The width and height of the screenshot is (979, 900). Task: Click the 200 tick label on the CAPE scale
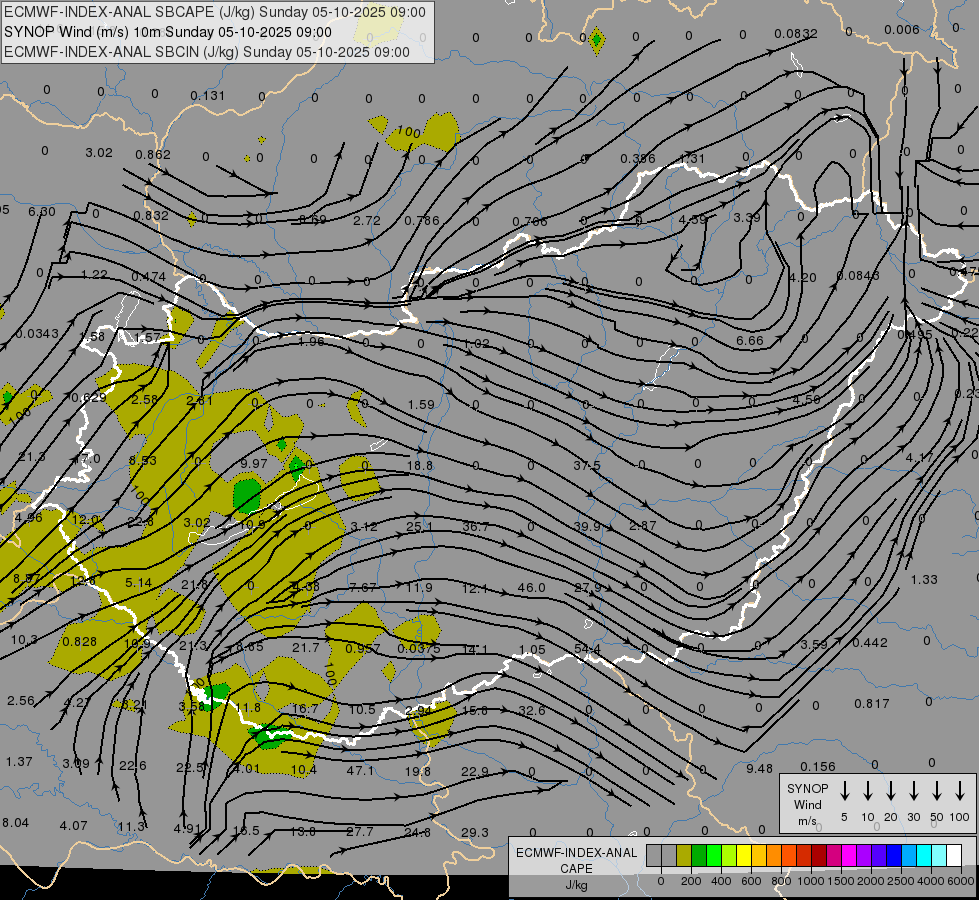pos(691,881)
